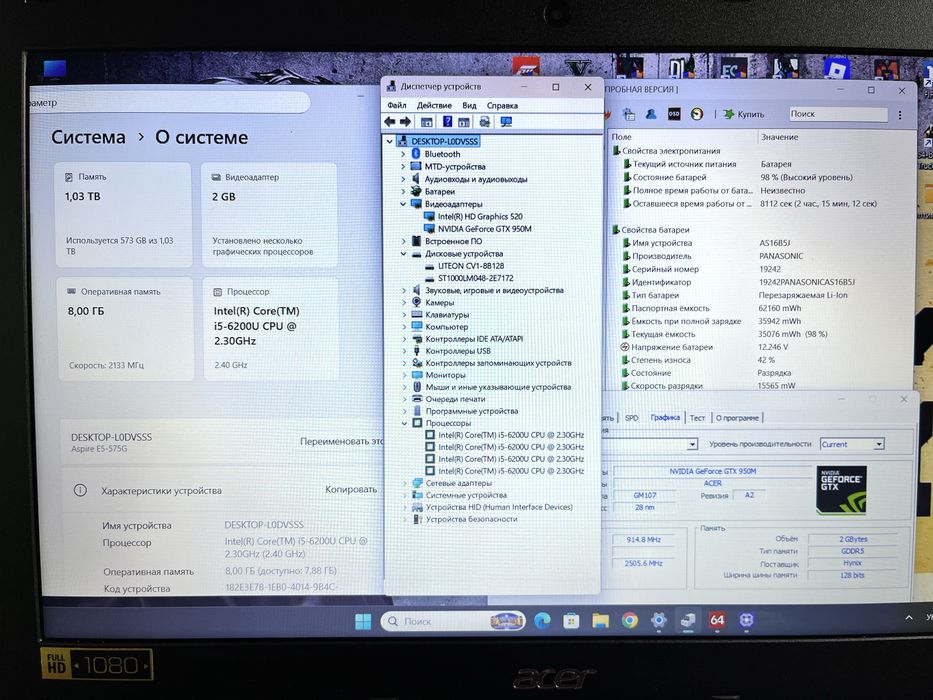Click the Поиск search box on taskbar

click(453, 621)
